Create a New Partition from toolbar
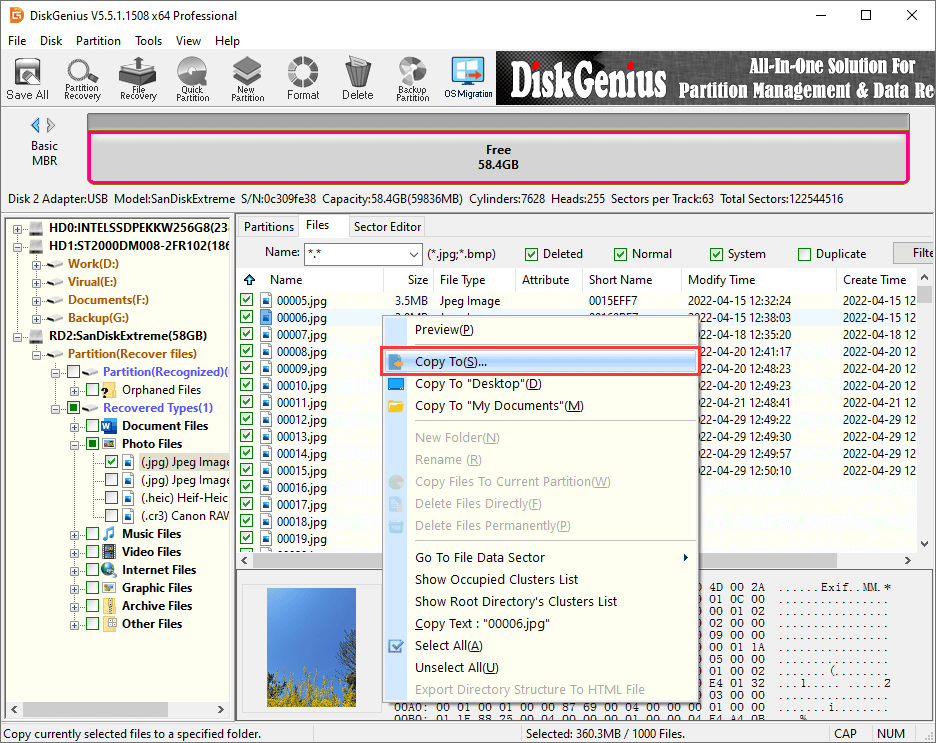 (248, 78)
